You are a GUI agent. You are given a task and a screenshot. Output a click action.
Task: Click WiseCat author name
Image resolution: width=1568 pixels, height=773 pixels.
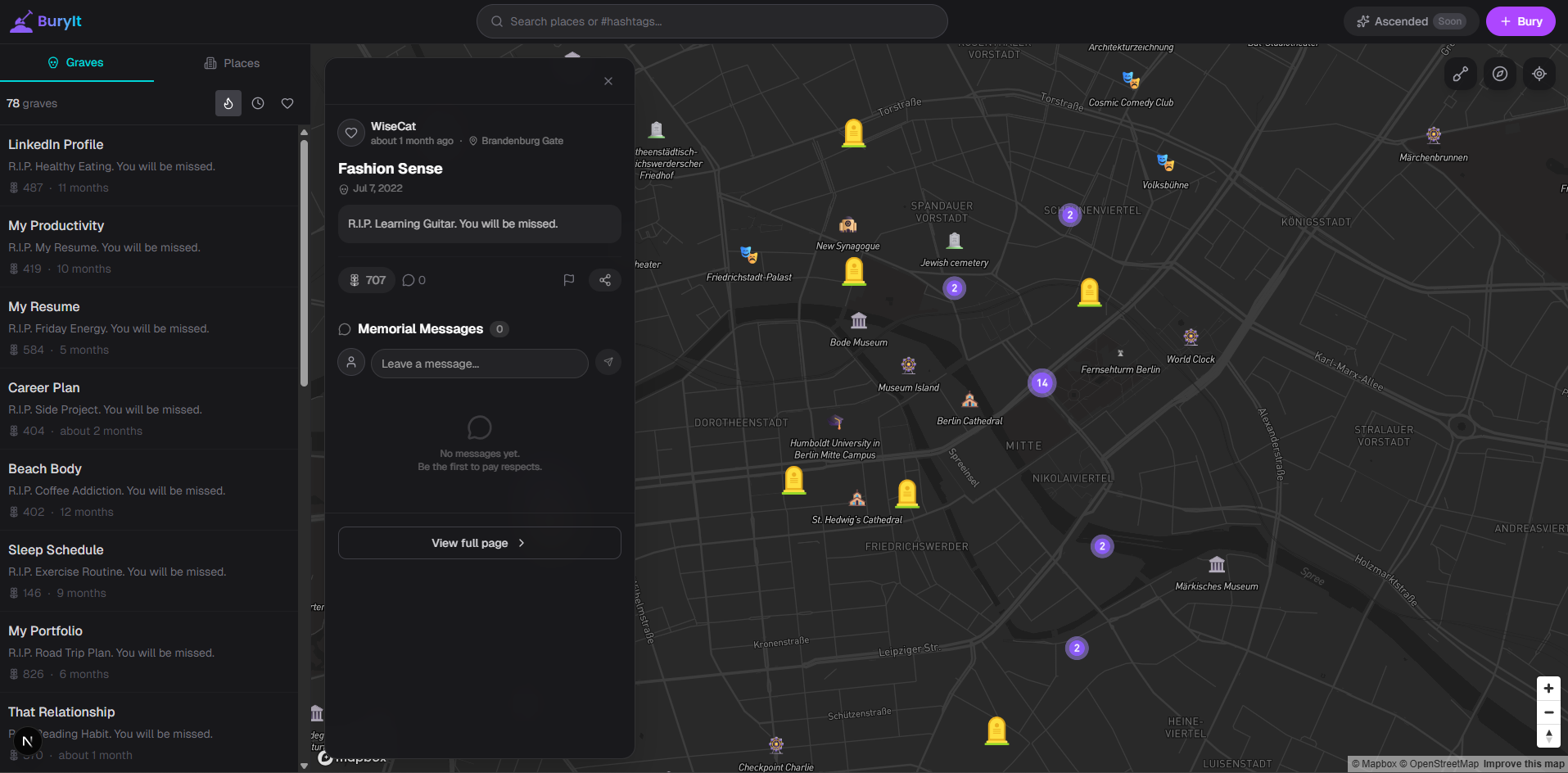click(x=393, y=126)
